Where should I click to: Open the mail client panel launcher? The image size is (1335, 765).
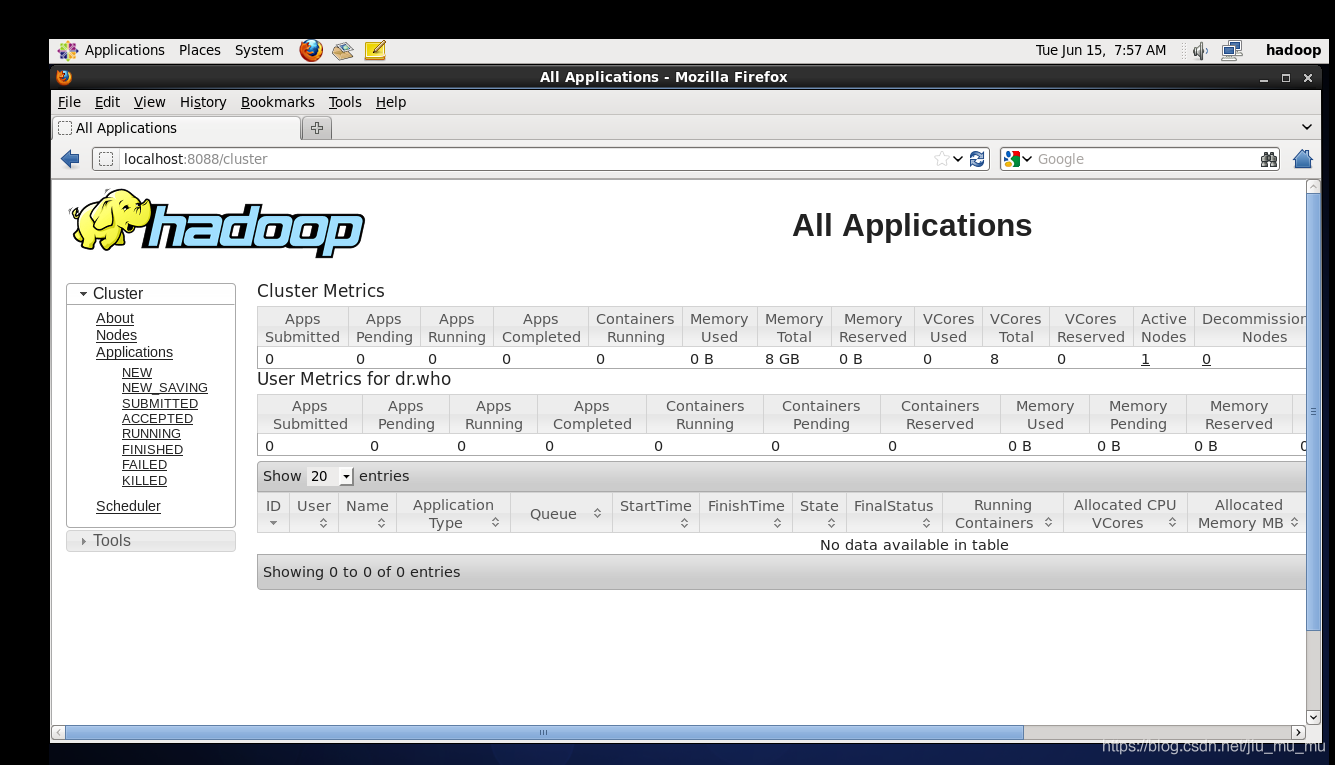click(x=343, y=50)
